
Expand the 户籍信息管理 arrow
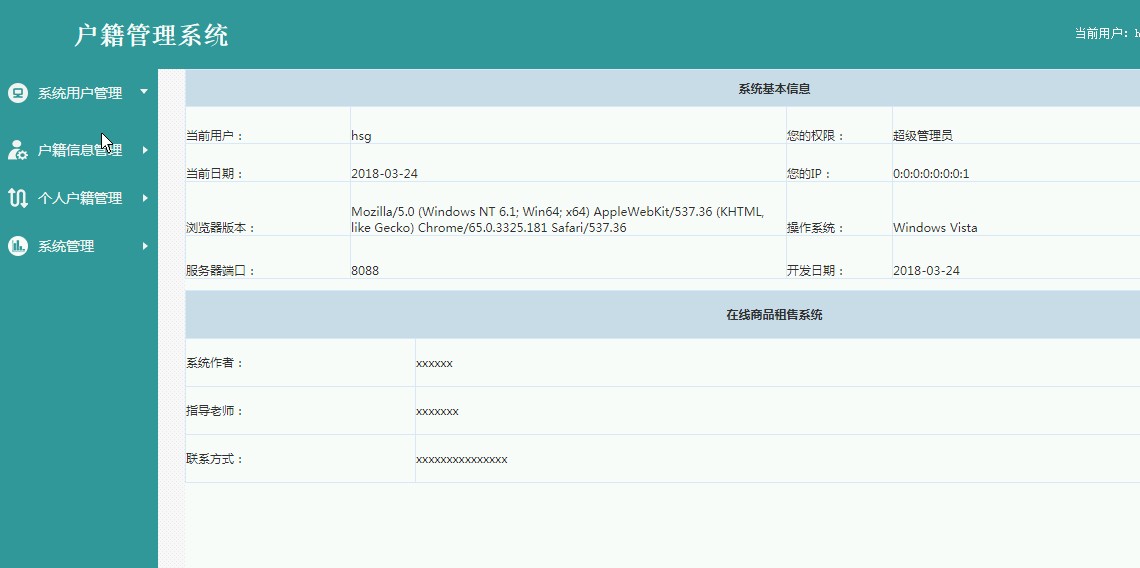145,150
